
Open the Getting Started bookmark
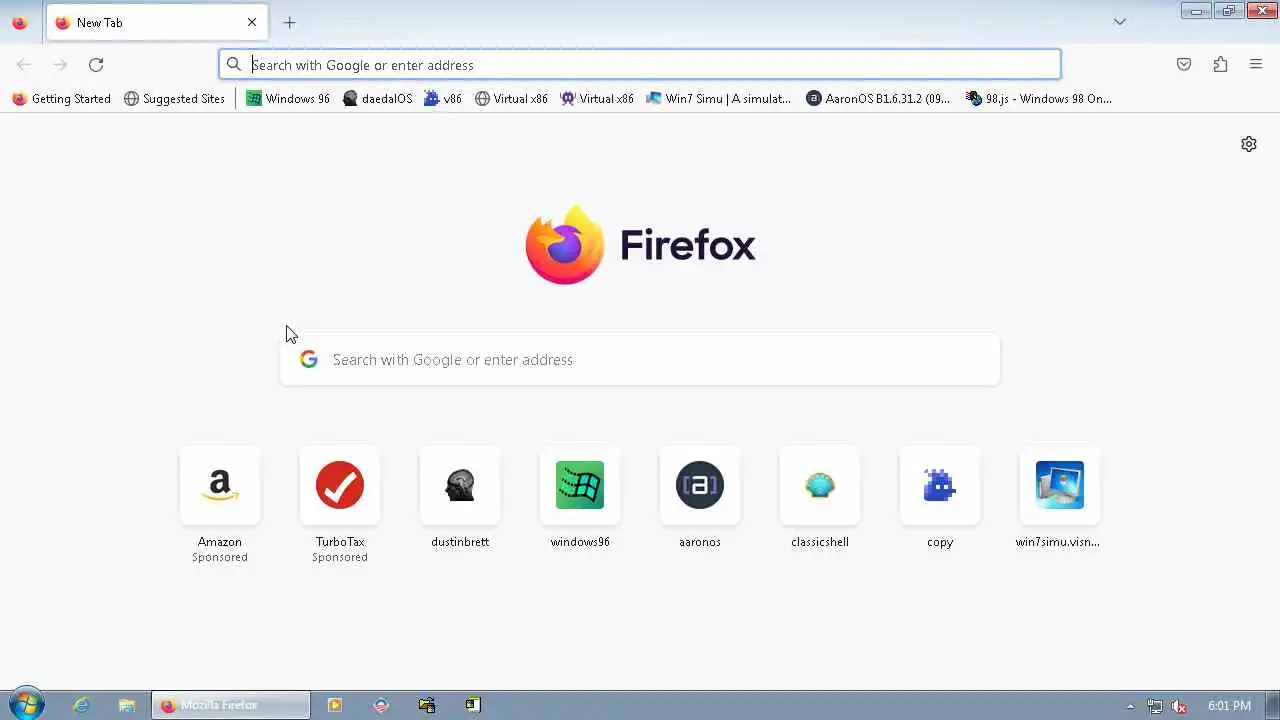pyautogui.click(x=61, y=99)
